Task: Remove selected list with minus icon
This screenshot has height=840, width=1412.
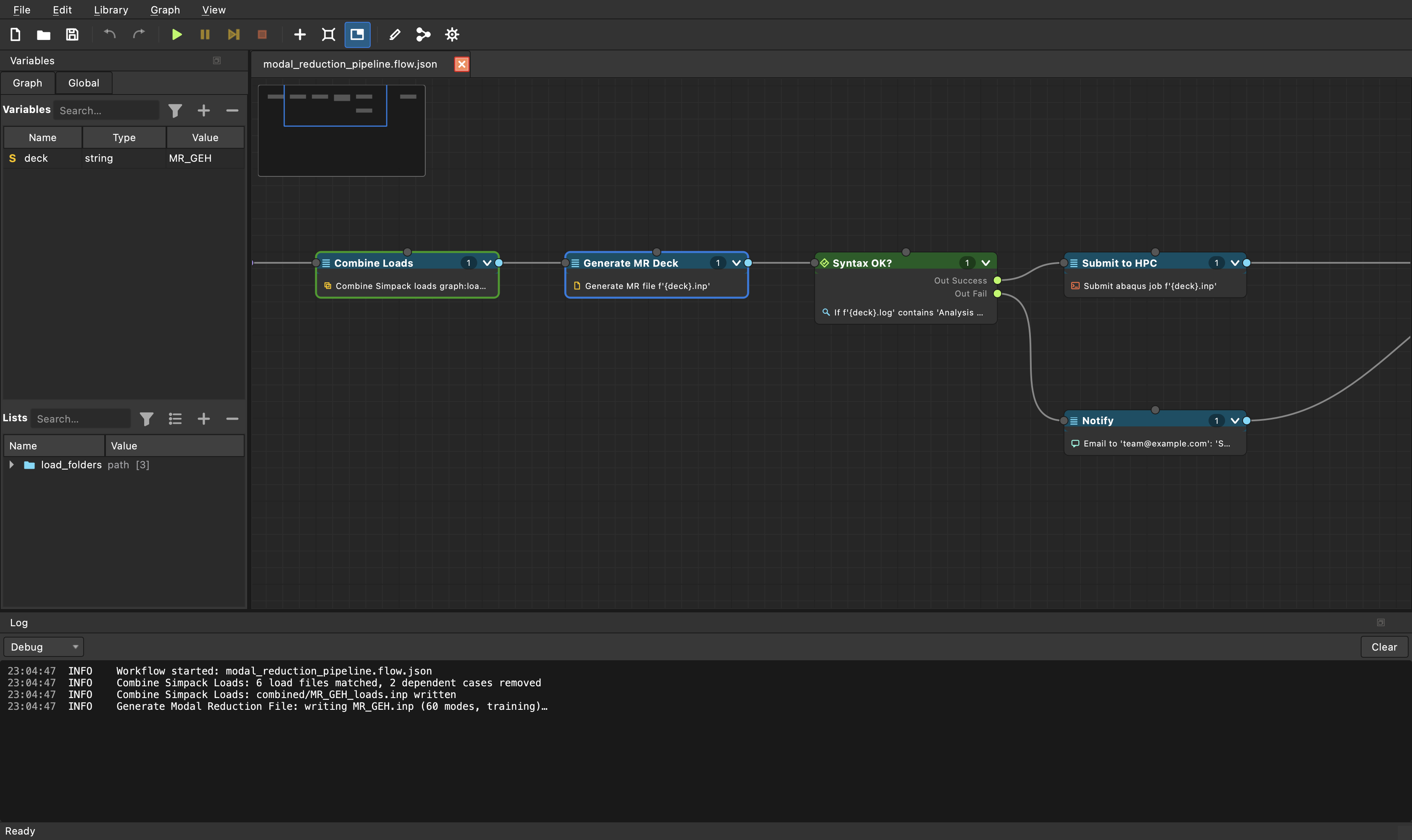Action: click(232, 419)
